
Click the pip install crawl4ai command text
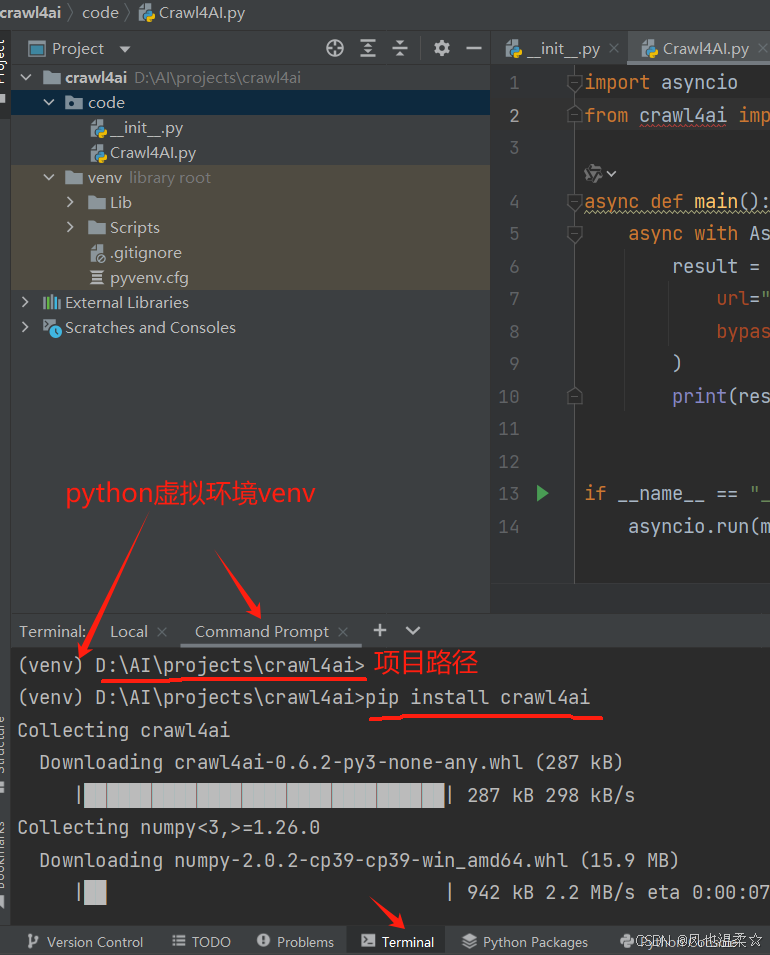[x=478, y=697]
